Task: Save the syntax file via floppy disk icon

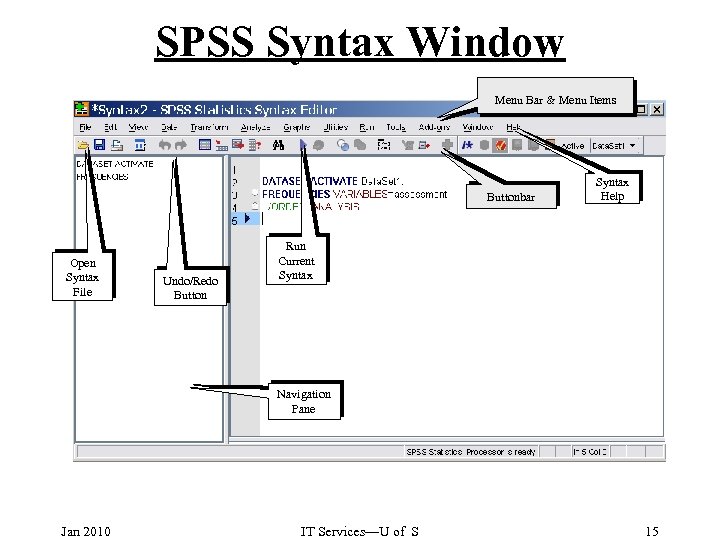Action: pyautogui.click(x=99, y=145)
